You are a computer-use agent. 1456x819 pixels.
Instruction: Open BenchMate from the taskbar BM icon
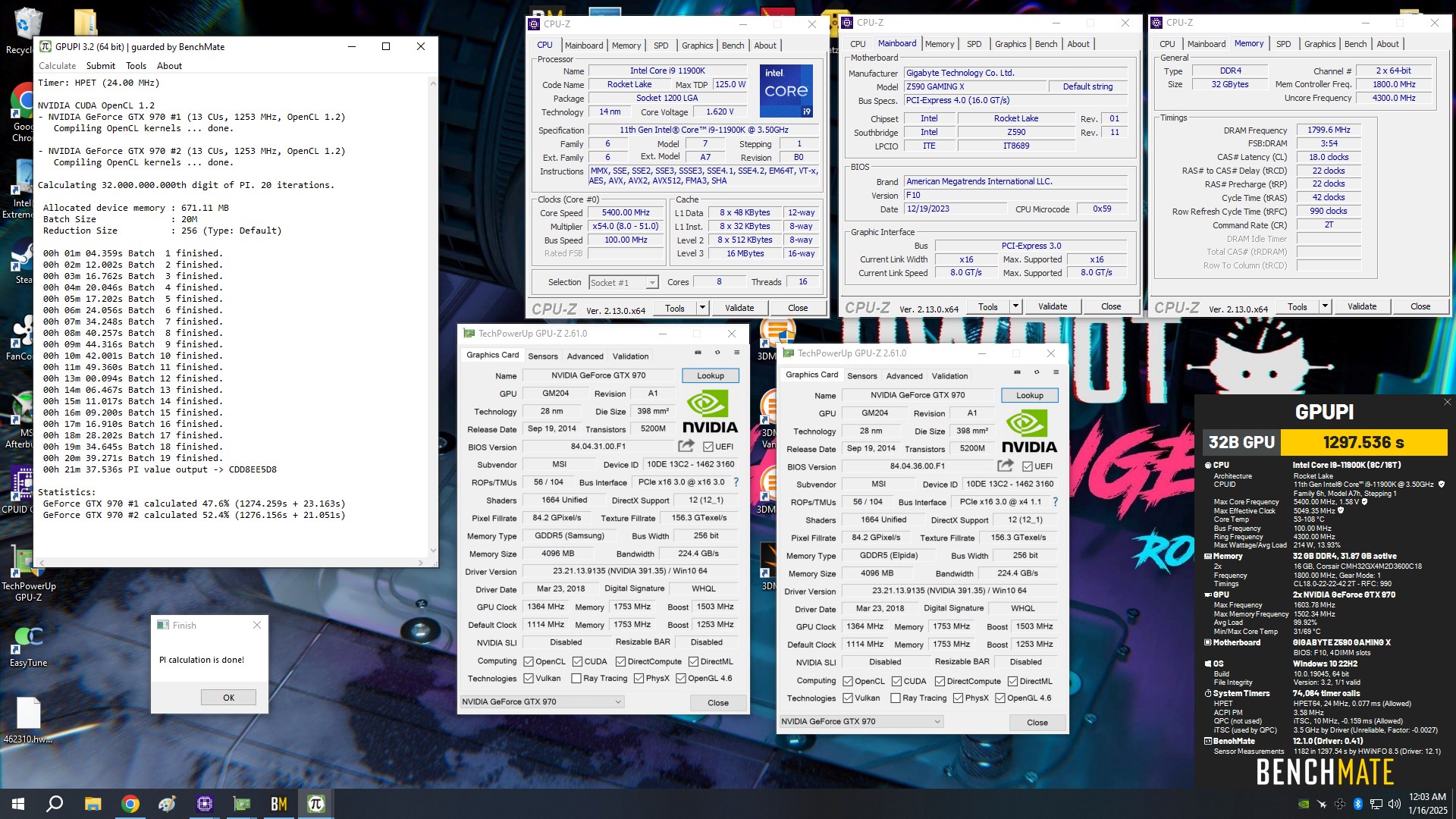pos(278,804)
